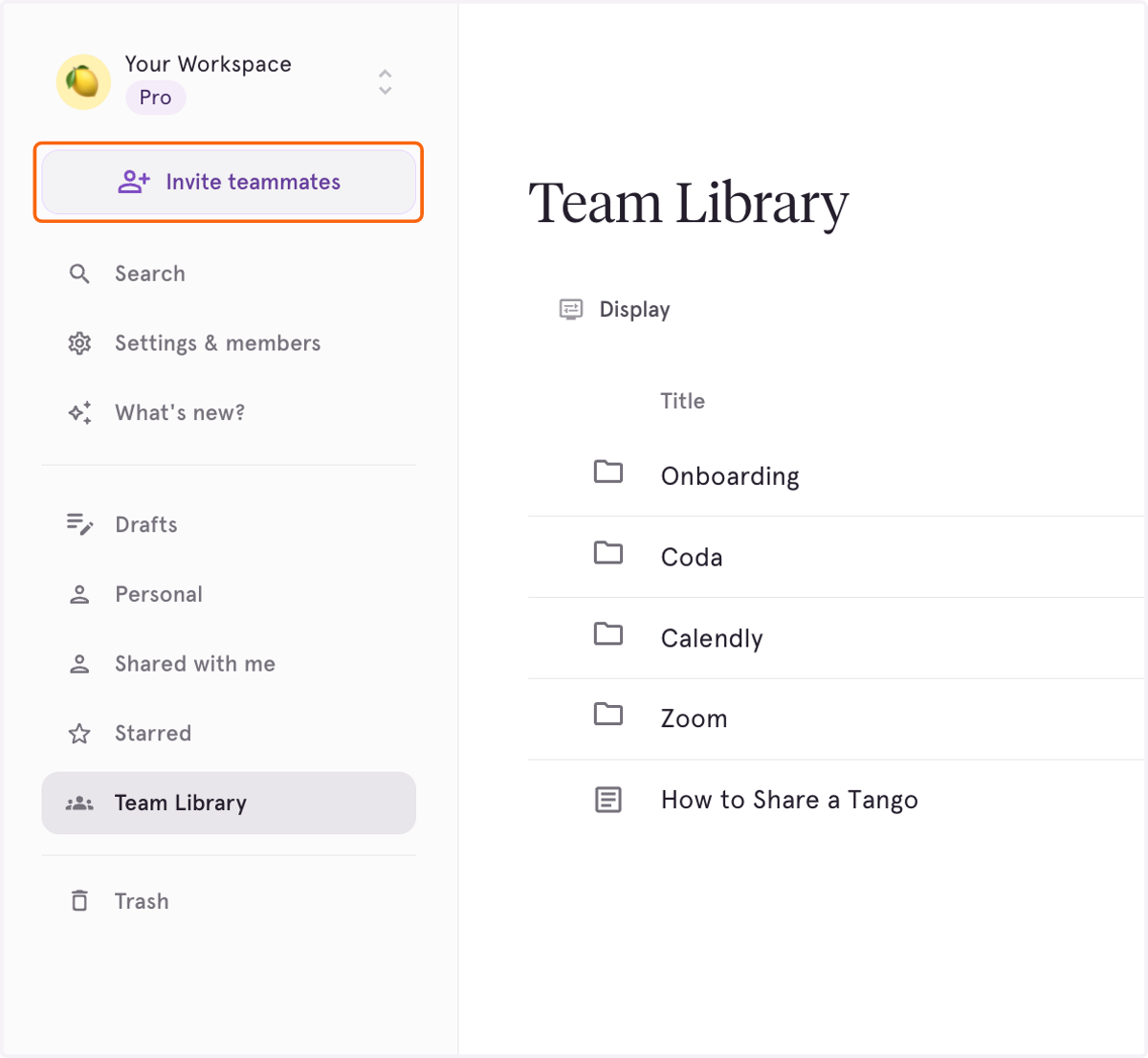Click the Settings gear icon
Screen dimensions: 1148x1058
pos(79,343)
